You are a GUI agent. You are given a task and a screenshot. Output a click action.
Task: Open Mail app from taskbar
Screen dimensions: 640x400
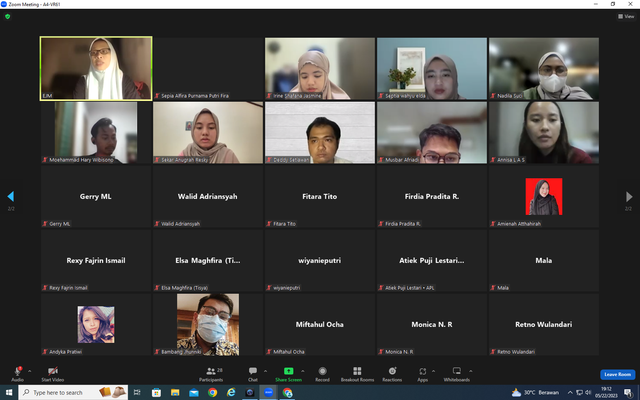(193, 392)
